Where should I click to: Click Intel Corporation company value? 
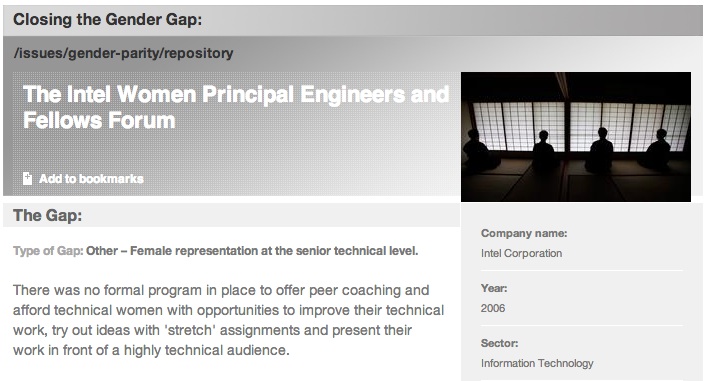pyautogui.click(x=521, y=253)
